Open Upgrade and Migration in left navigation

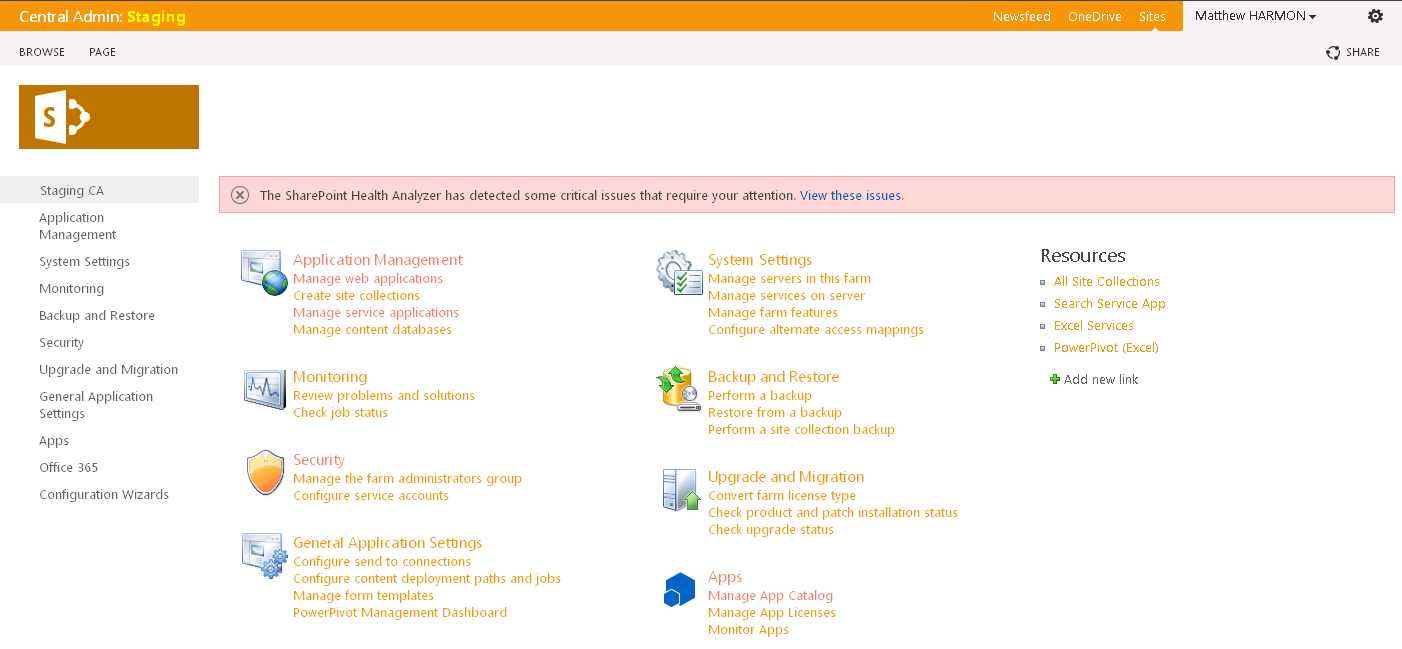coord(109,370)
